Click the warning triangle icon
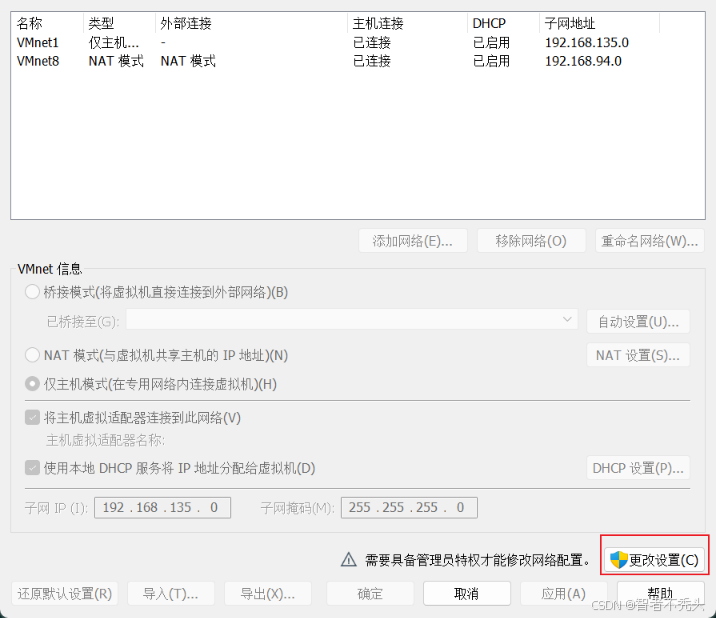 click(x=348, y=560)
